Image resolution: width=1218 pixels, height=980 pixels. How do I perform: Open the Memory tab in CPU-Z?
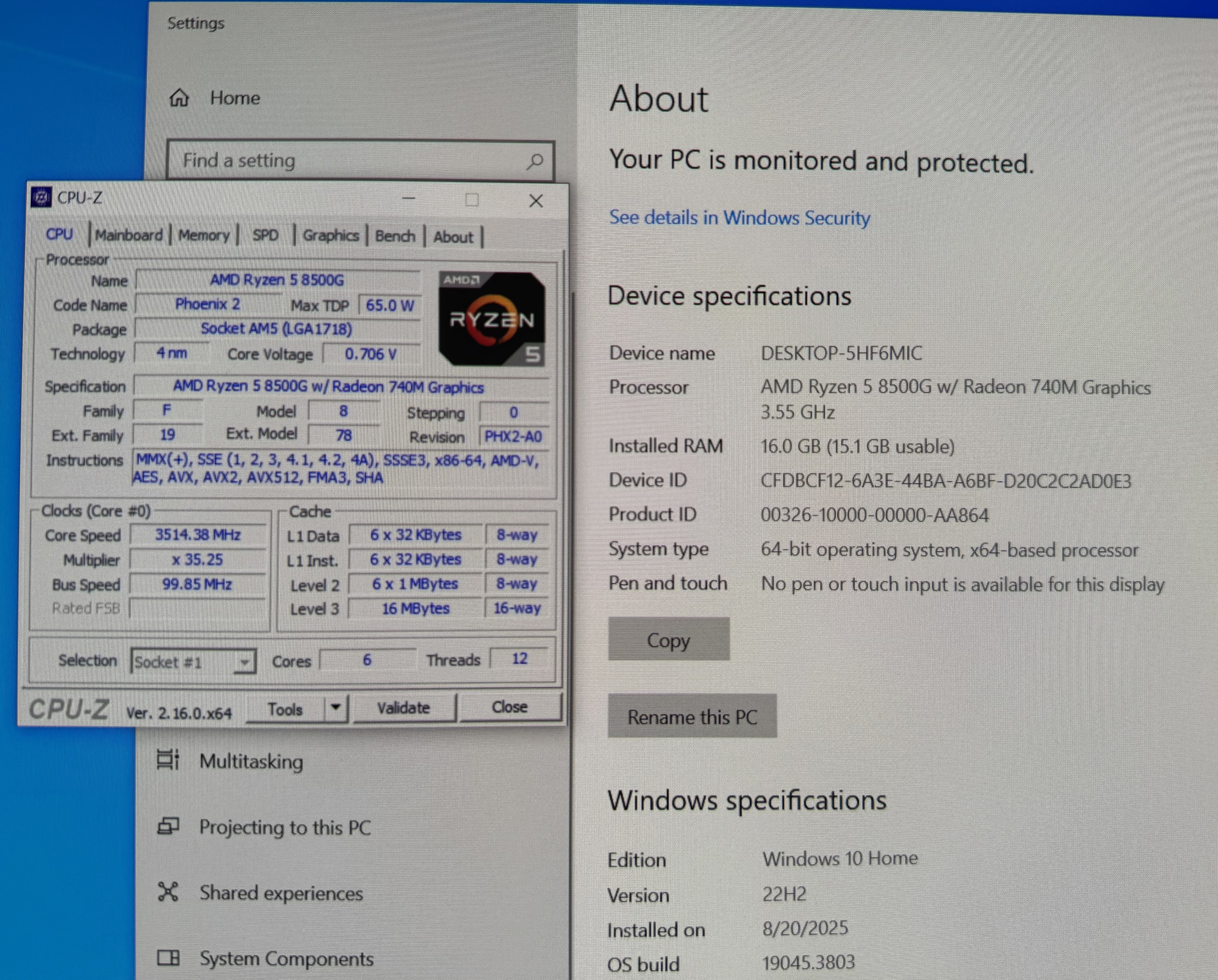coord(204,235)
